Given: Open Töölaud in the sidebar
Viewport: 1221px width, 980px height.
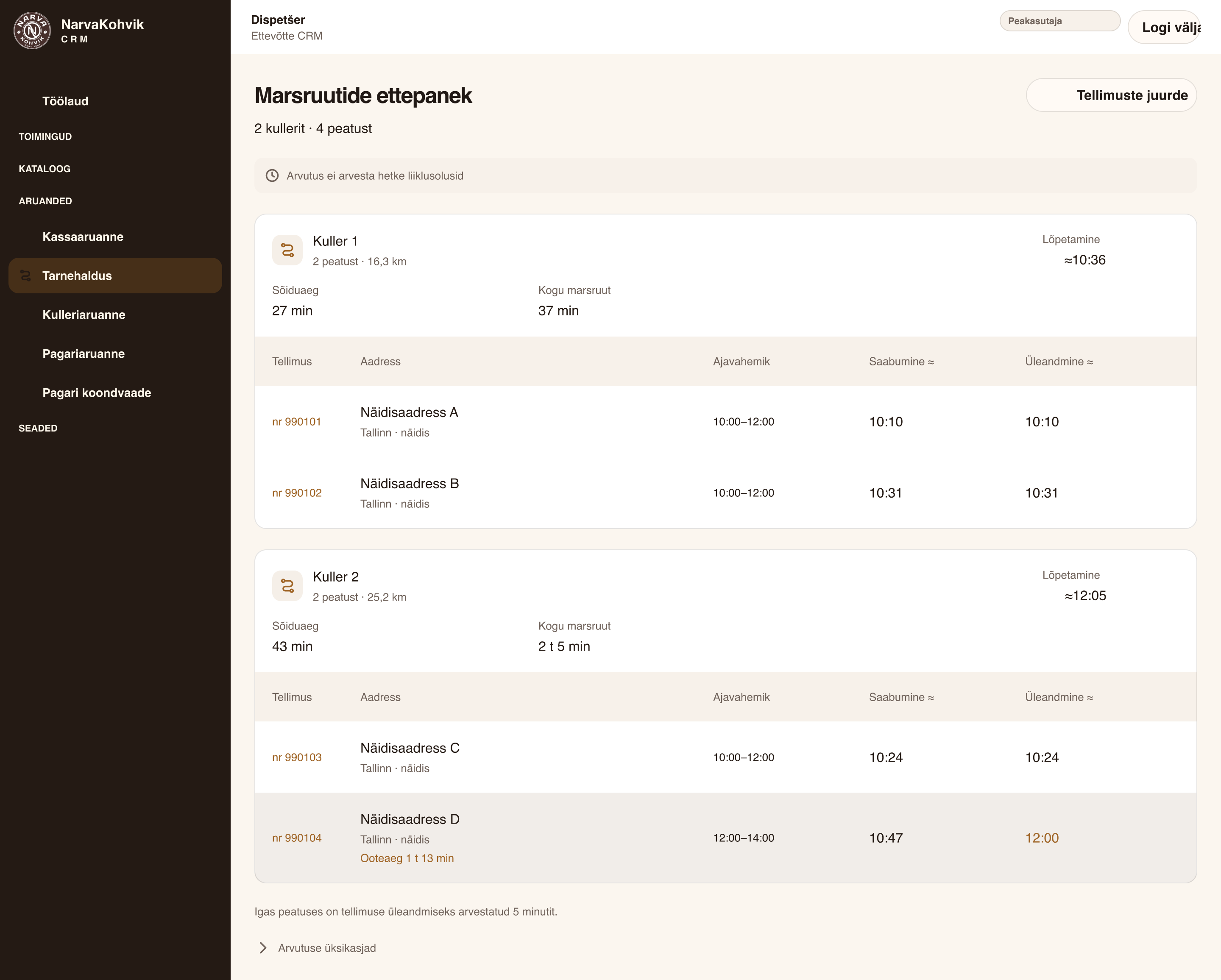Looking at the screenshot, I should 115,101.
